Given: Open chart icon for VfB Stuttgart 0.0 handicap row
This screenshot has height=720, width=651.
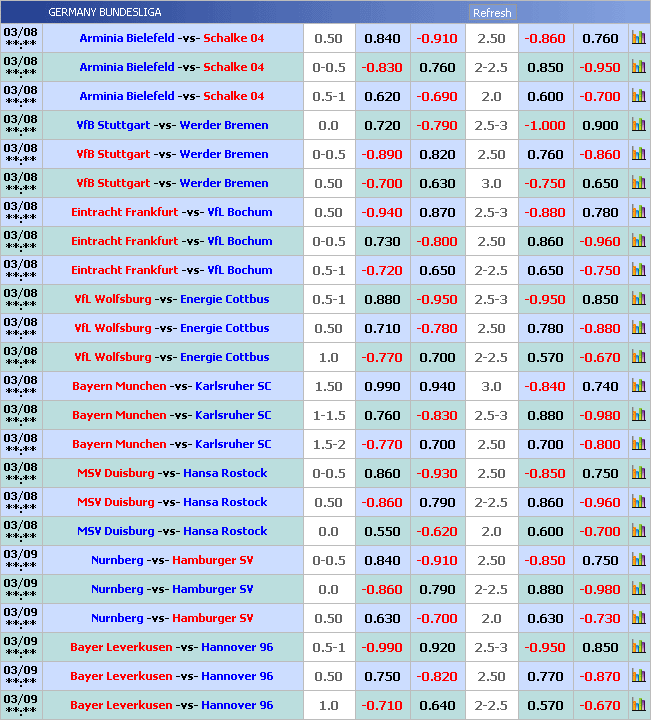Looking at the screenshot, I should click(x=639, y=124).
